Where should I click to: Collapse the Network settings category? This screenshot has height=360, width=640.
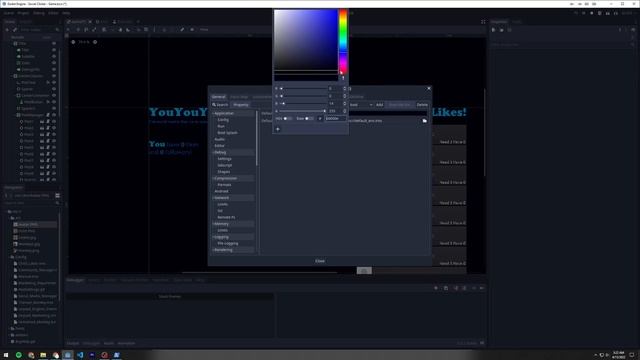click(213, 198)
